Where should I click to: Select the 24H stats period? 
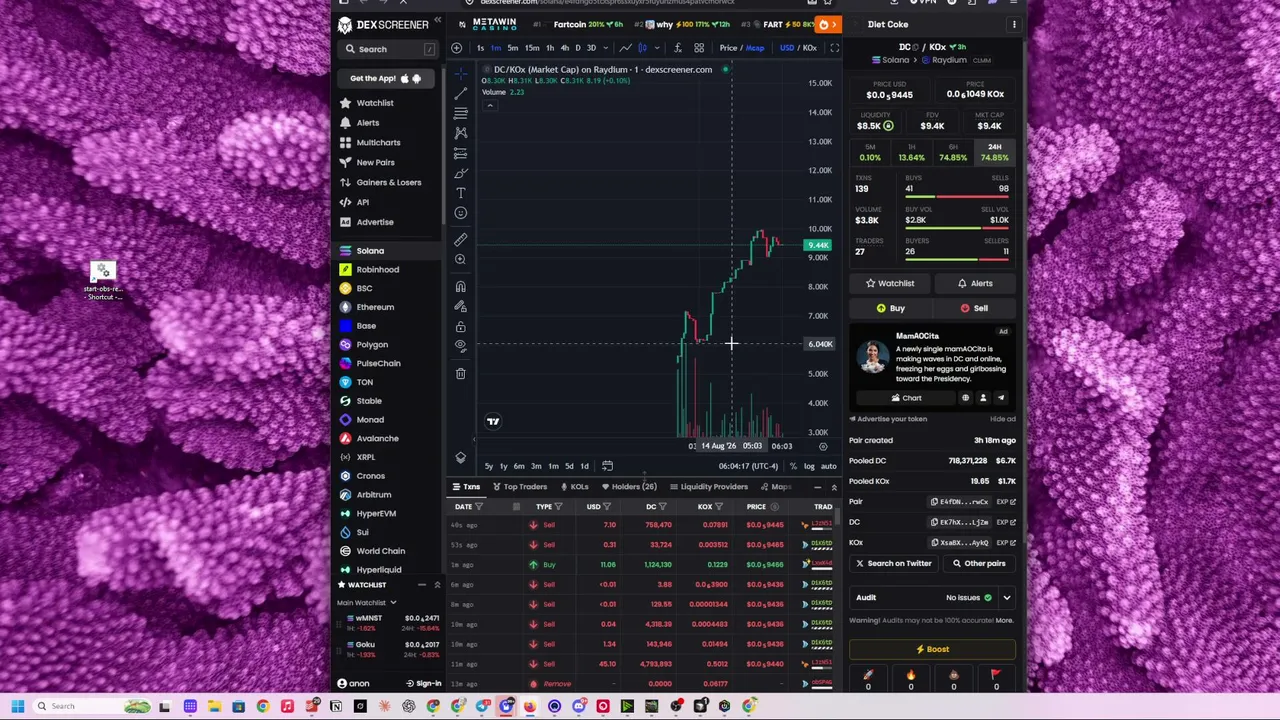point(994,152)
